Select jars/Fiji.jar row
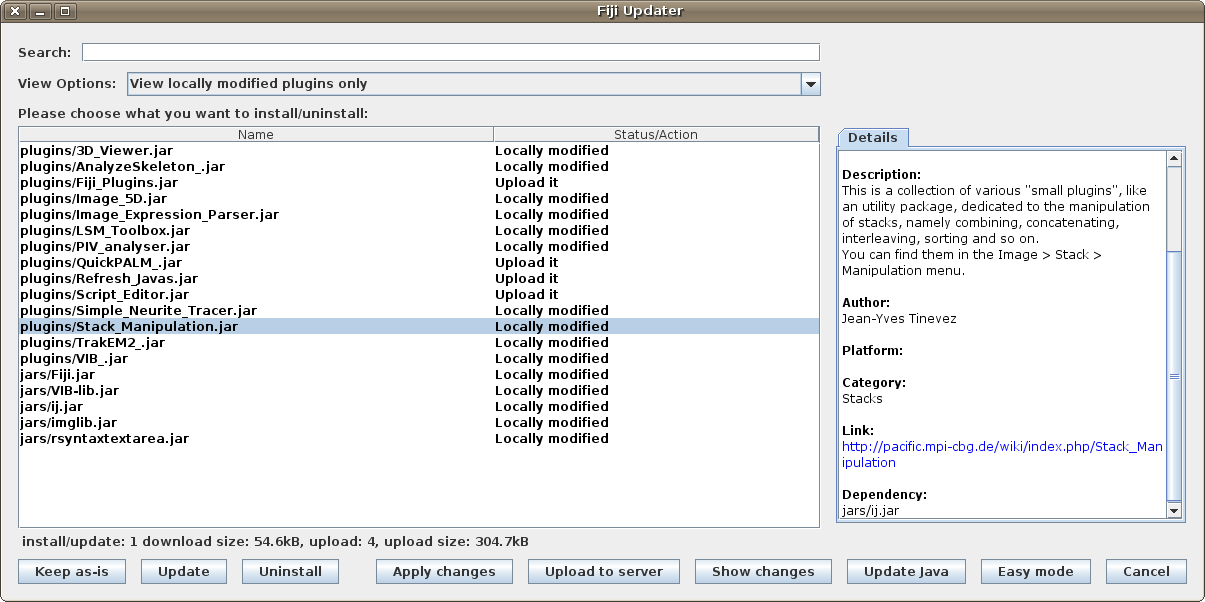Viewport: 1205px width, 602px height. pos(419,375)
